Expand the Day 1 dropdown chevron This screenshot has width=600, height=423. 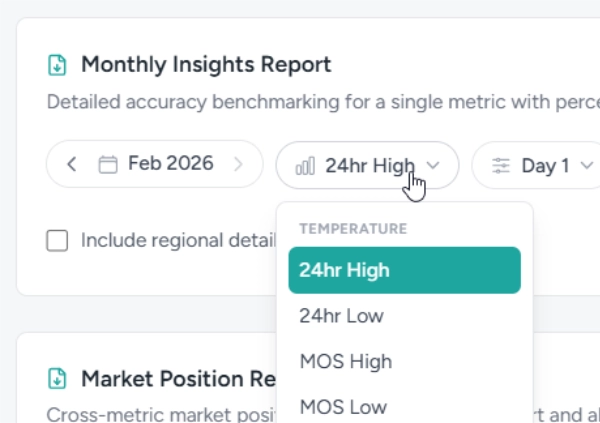(586, 166)
